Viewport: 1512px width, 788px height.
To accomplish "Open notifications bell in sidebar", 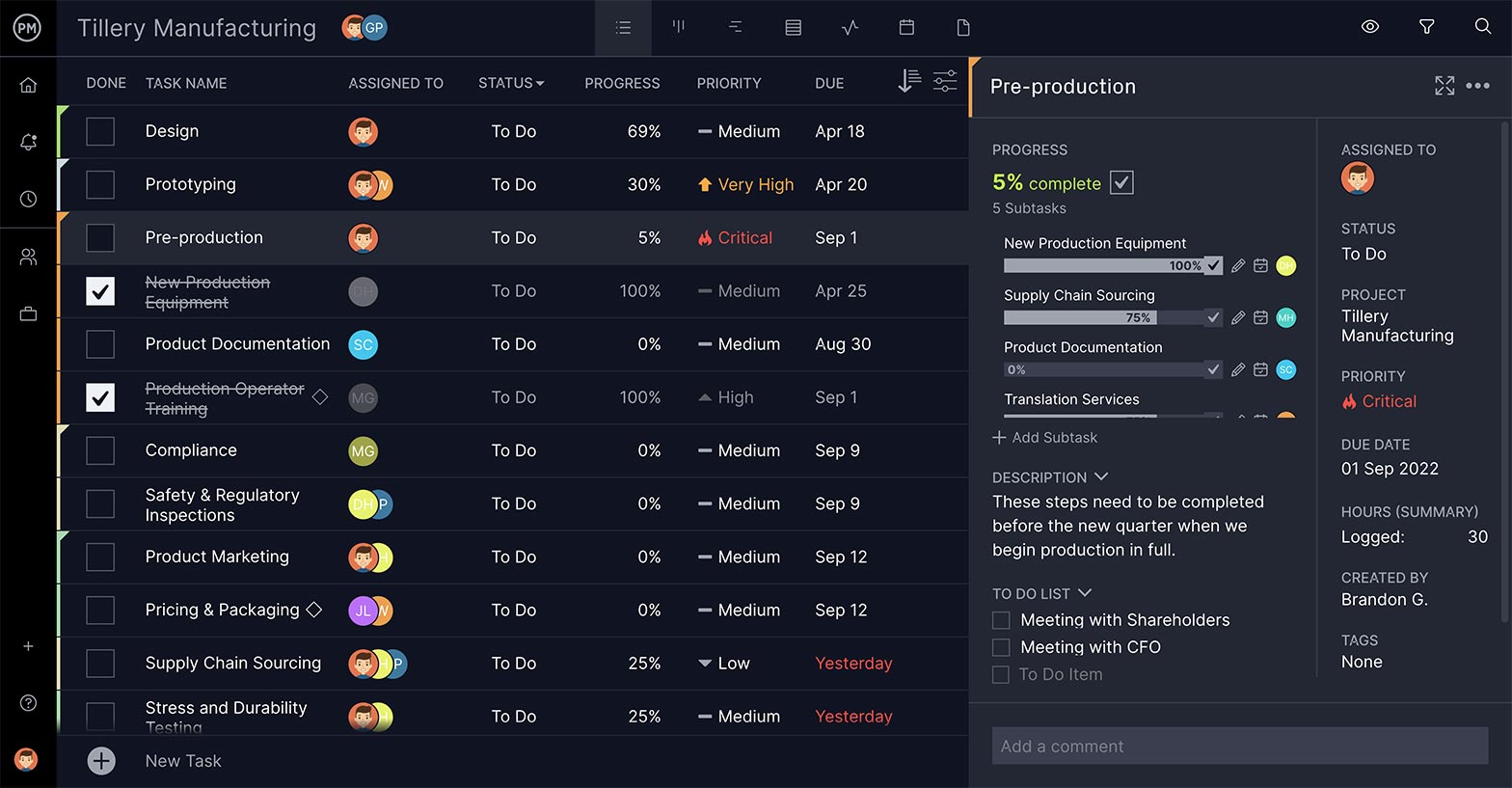I will coord(28,143).
